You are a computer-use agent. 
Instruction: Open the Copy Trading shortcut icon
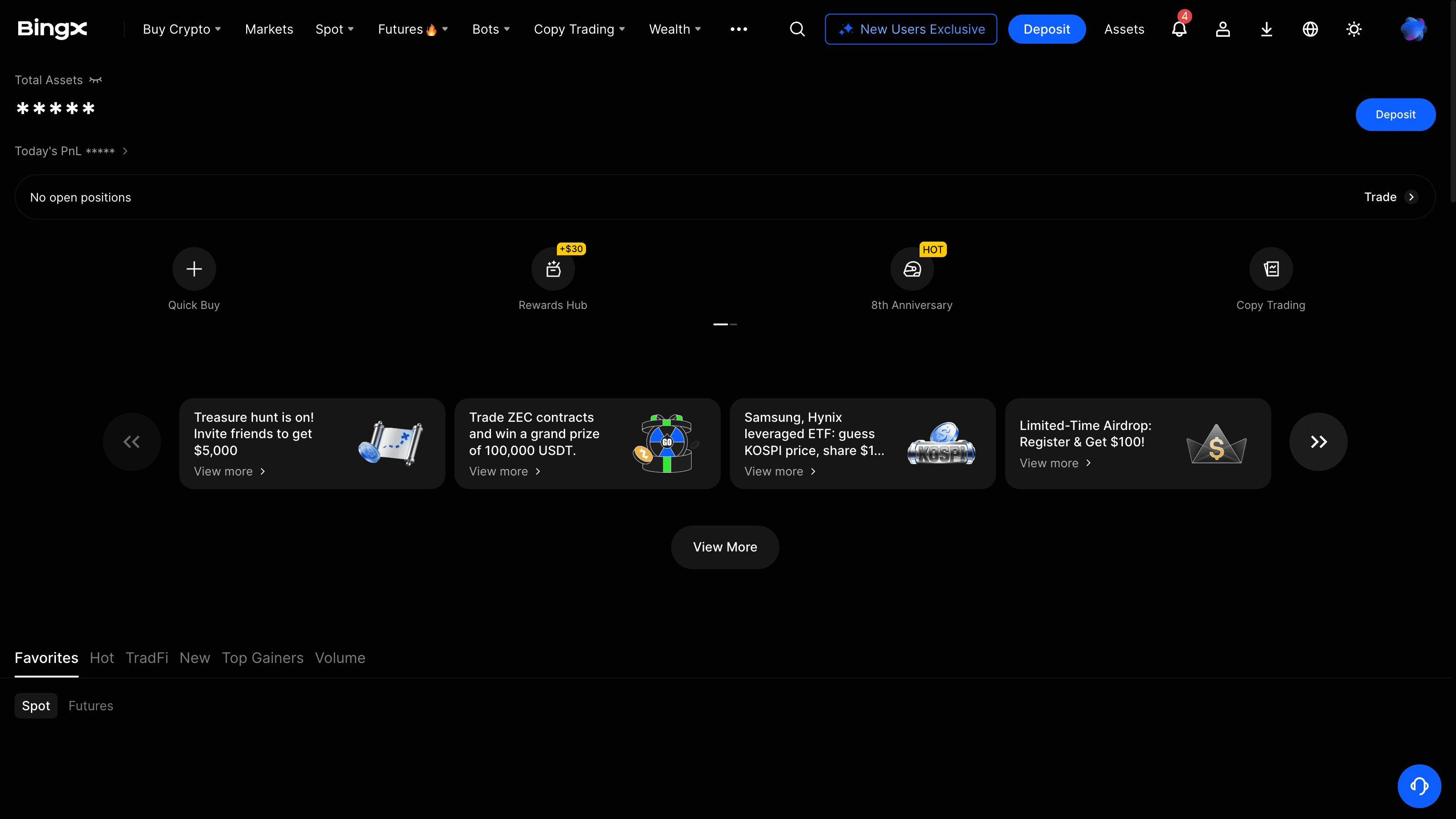pyautogui.click(x=1271, y=269)
